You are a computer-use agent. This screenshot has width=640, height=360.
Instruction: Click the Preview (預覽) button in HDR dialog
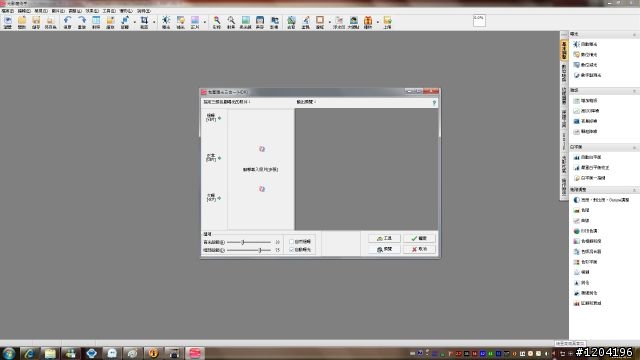(384, 249)
